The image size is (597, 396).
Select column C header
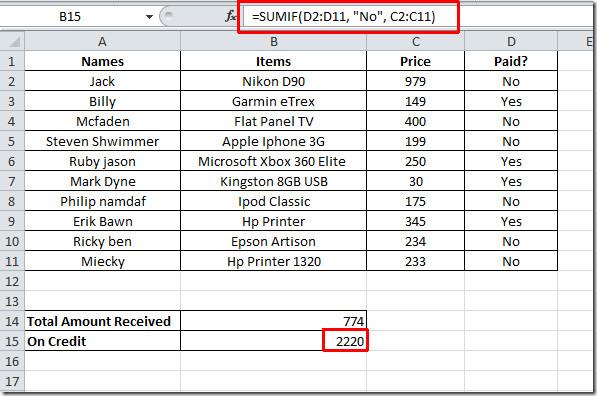[415, 42]
